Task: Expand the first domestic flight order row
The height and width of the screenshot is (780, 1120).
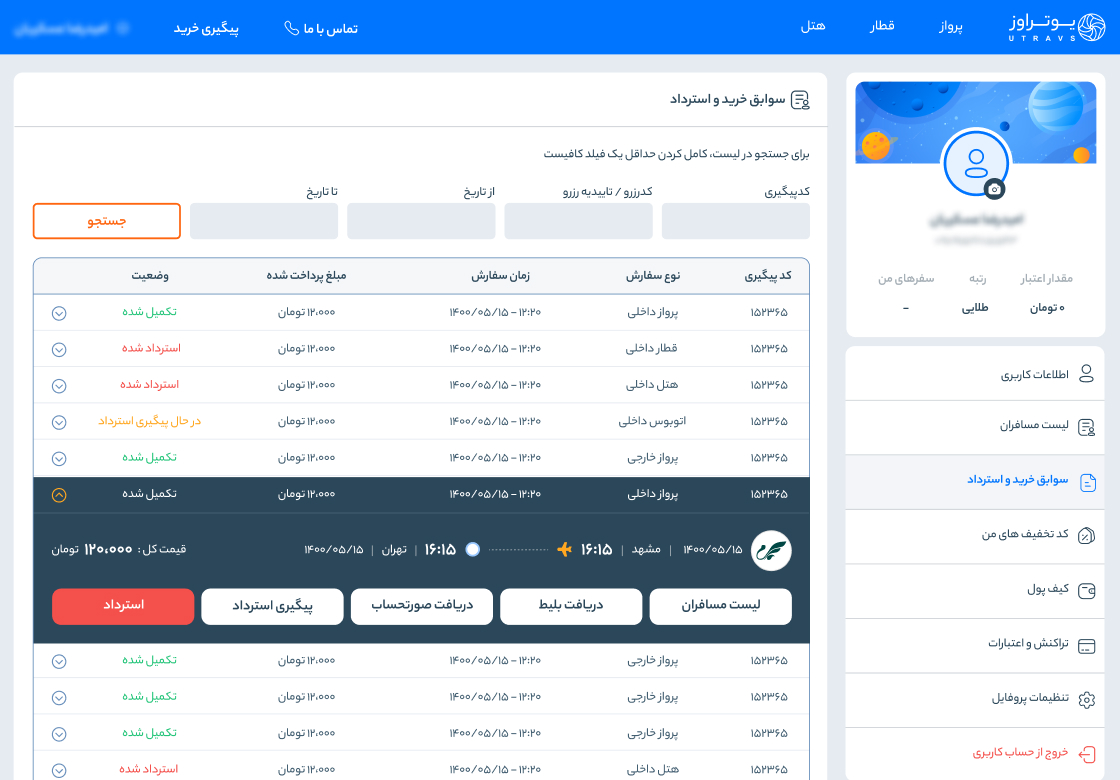Action: click(x=59, y=313)
